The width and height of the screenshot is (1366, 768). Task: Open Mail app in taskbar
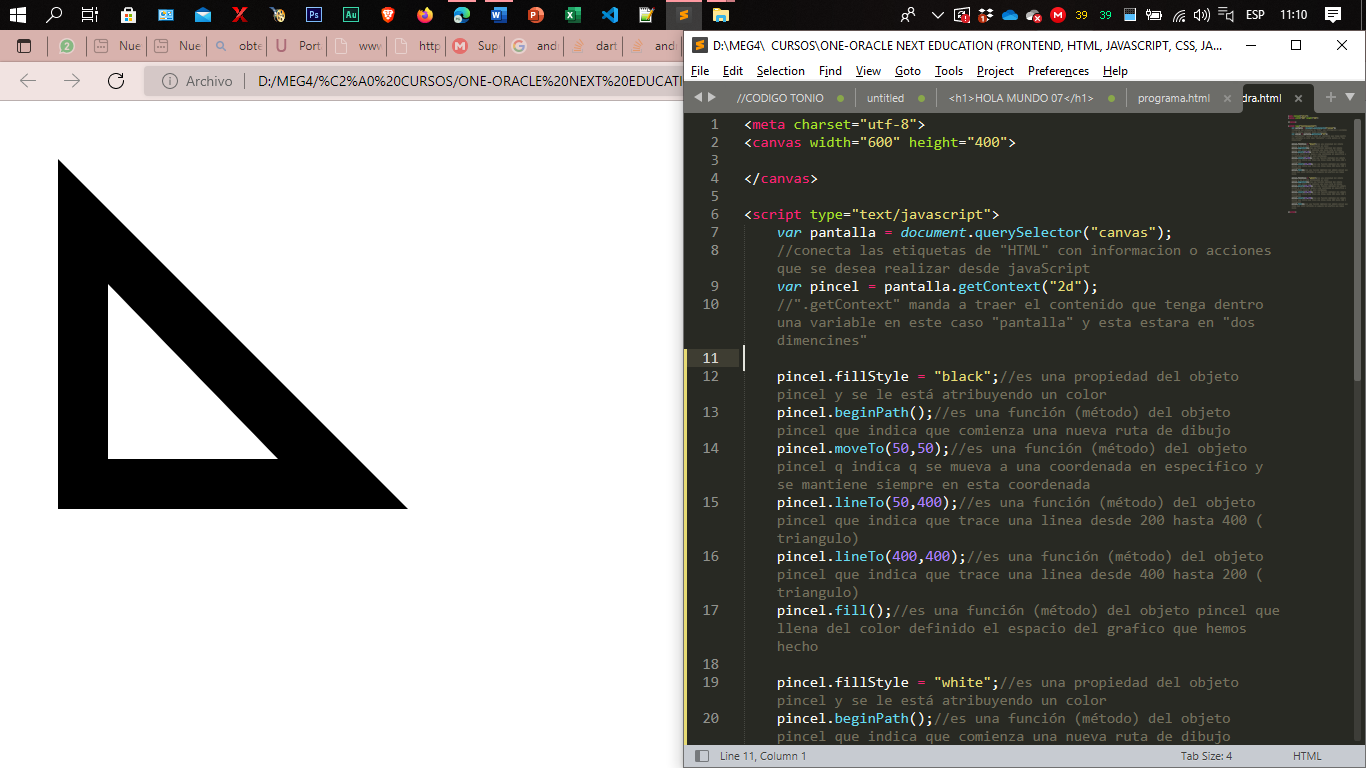203,15
